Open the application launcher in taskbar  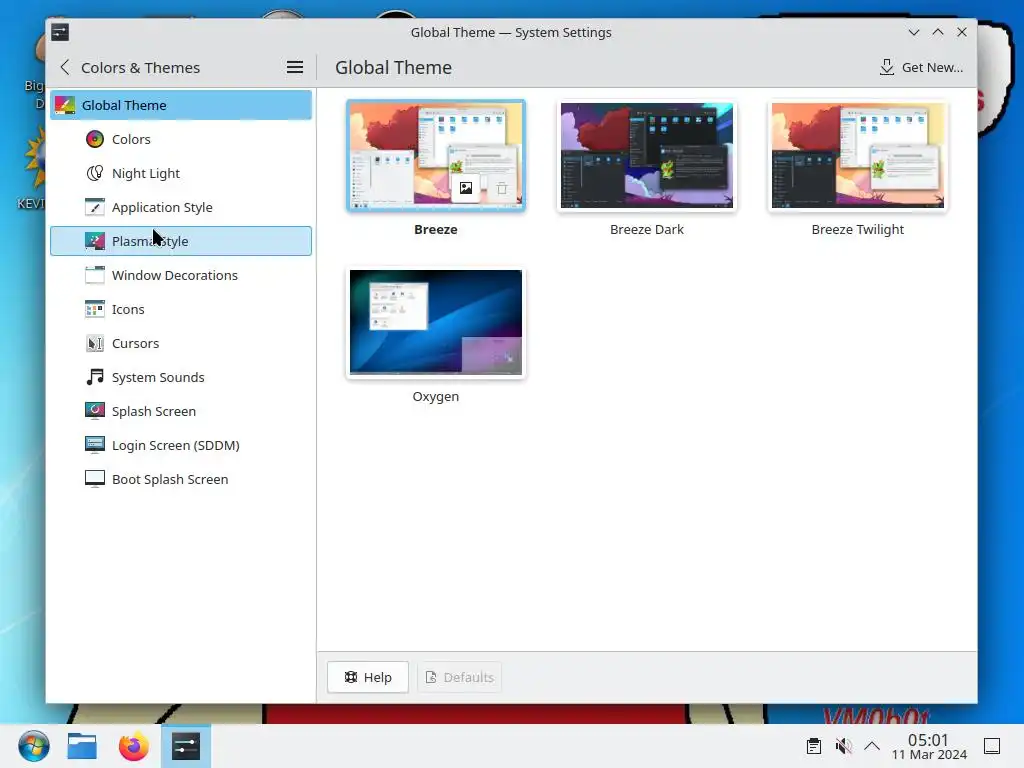pyautogui.click(x=34, y=746)
